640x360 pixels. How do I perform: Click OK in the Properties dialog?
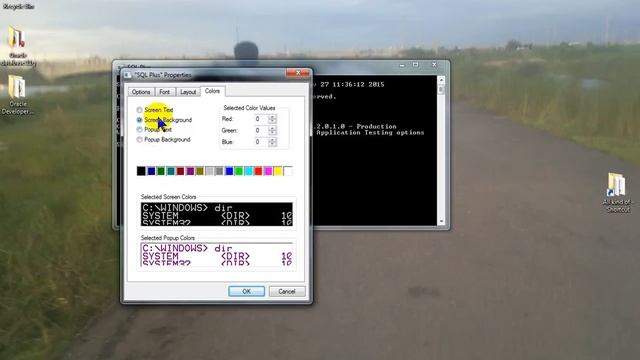pos(247,291)
